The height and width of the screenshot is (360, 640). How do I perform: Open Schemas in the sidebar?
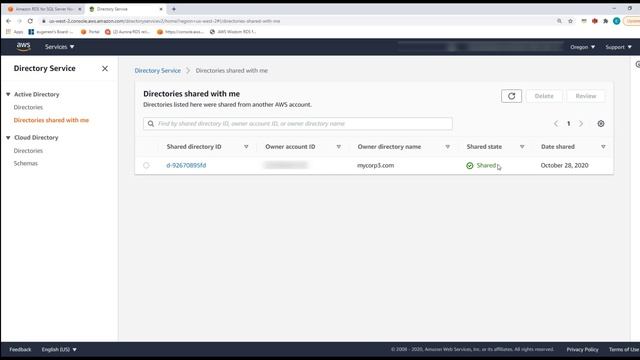pyautogui.click(x=26, y=163)
